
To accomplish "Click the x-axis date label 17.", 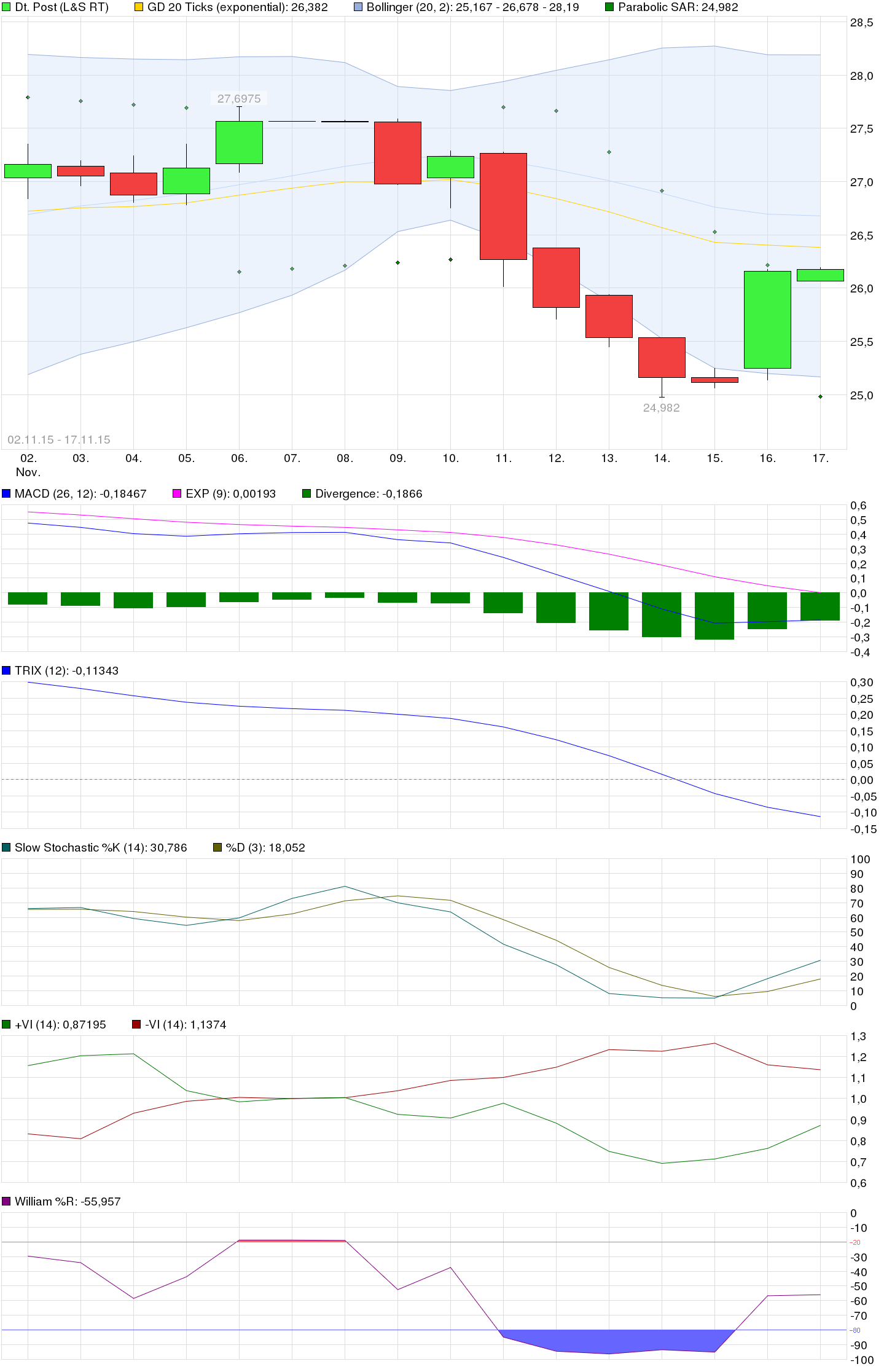I will (x=820, y=458).
